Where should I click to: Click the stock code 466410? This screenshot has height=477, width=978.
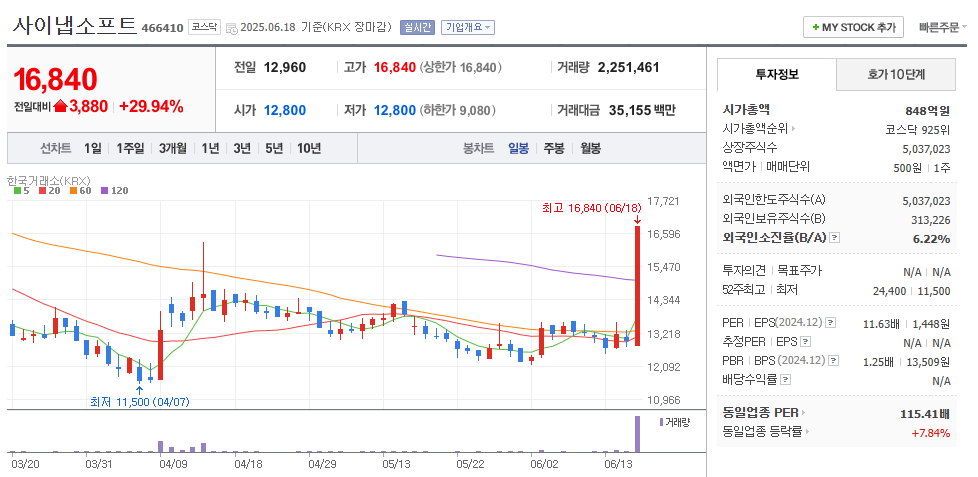[163, 28]
